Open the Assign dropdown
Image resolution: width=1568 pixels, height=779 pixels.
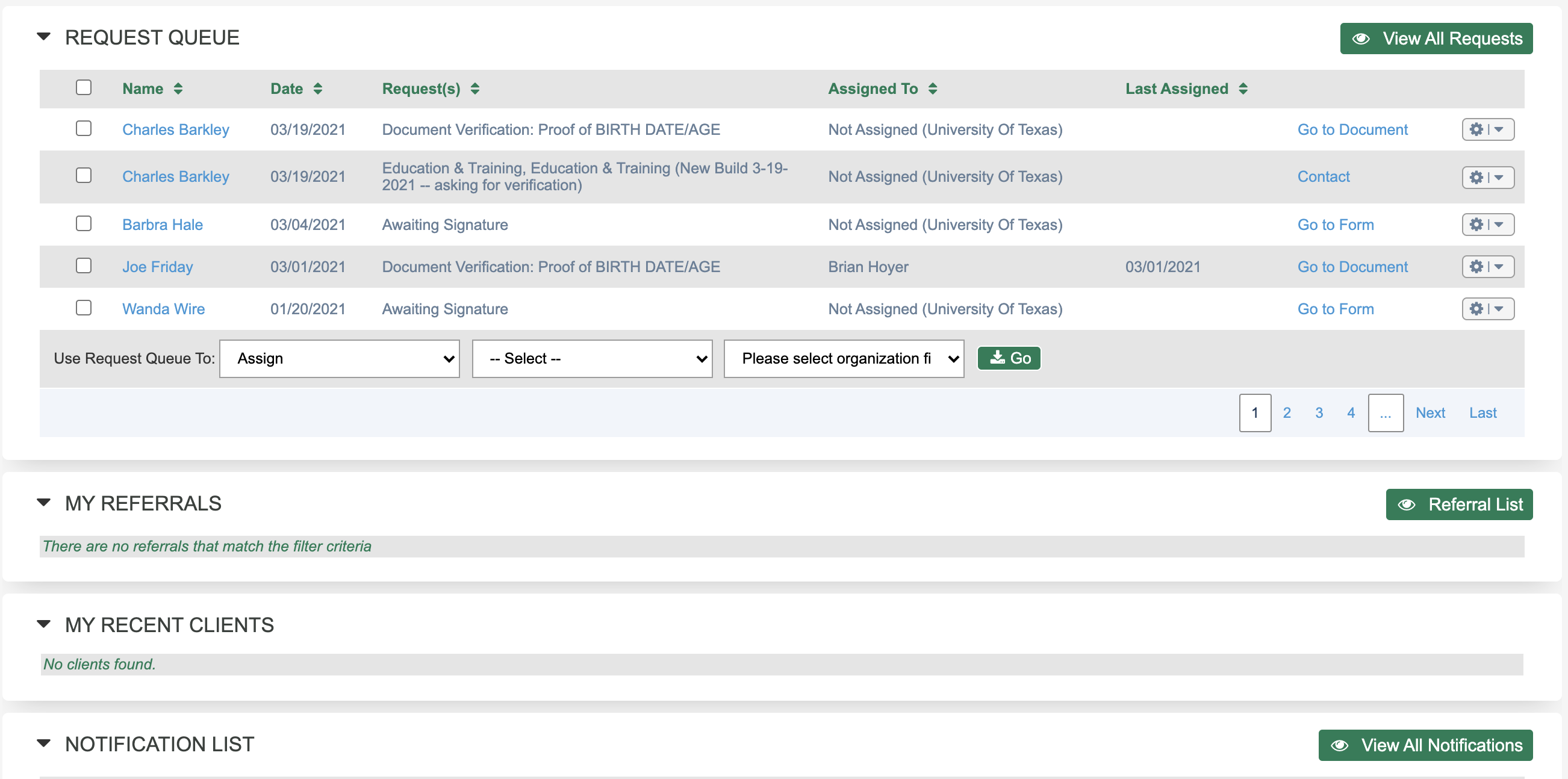click(x=339, y=358)
